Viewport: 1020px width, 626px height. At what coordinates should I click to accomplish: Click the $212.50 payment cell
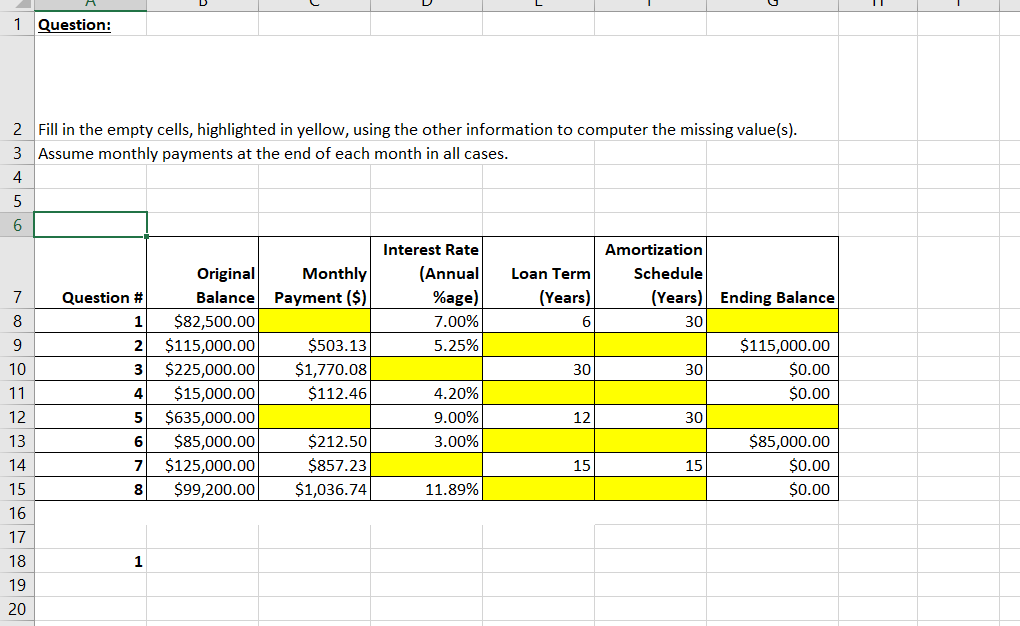point(315,441)
